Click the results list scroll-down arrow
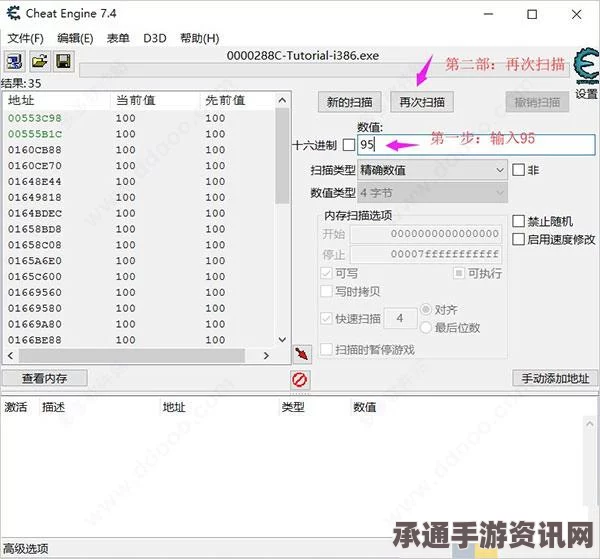Image resolution: width=600 pixels, height=559 pixels. [x=282, y=340]
